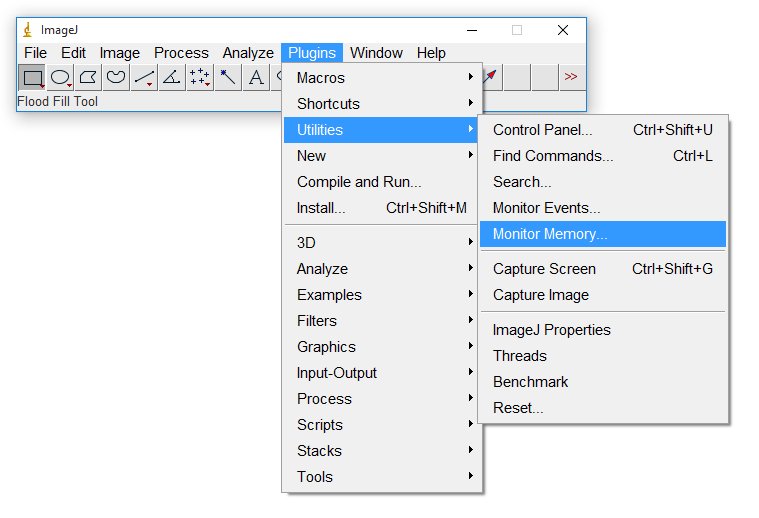Choose Search... in Utilities
Screen dimensions: 759x518
click(x=603, y=182)
